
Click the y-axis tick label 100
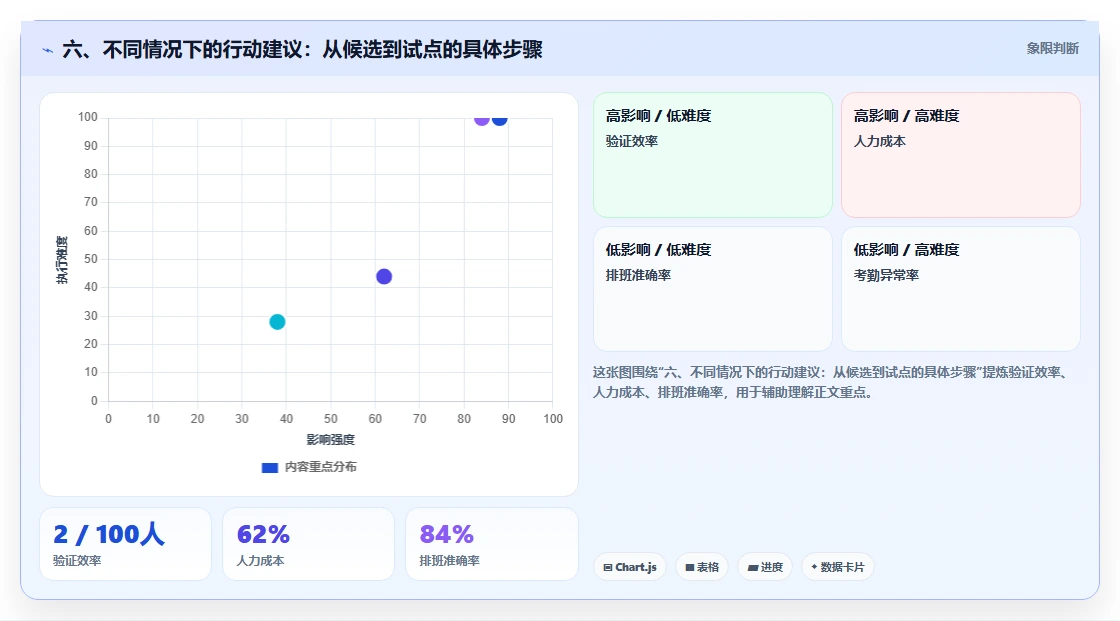(88, 117)
